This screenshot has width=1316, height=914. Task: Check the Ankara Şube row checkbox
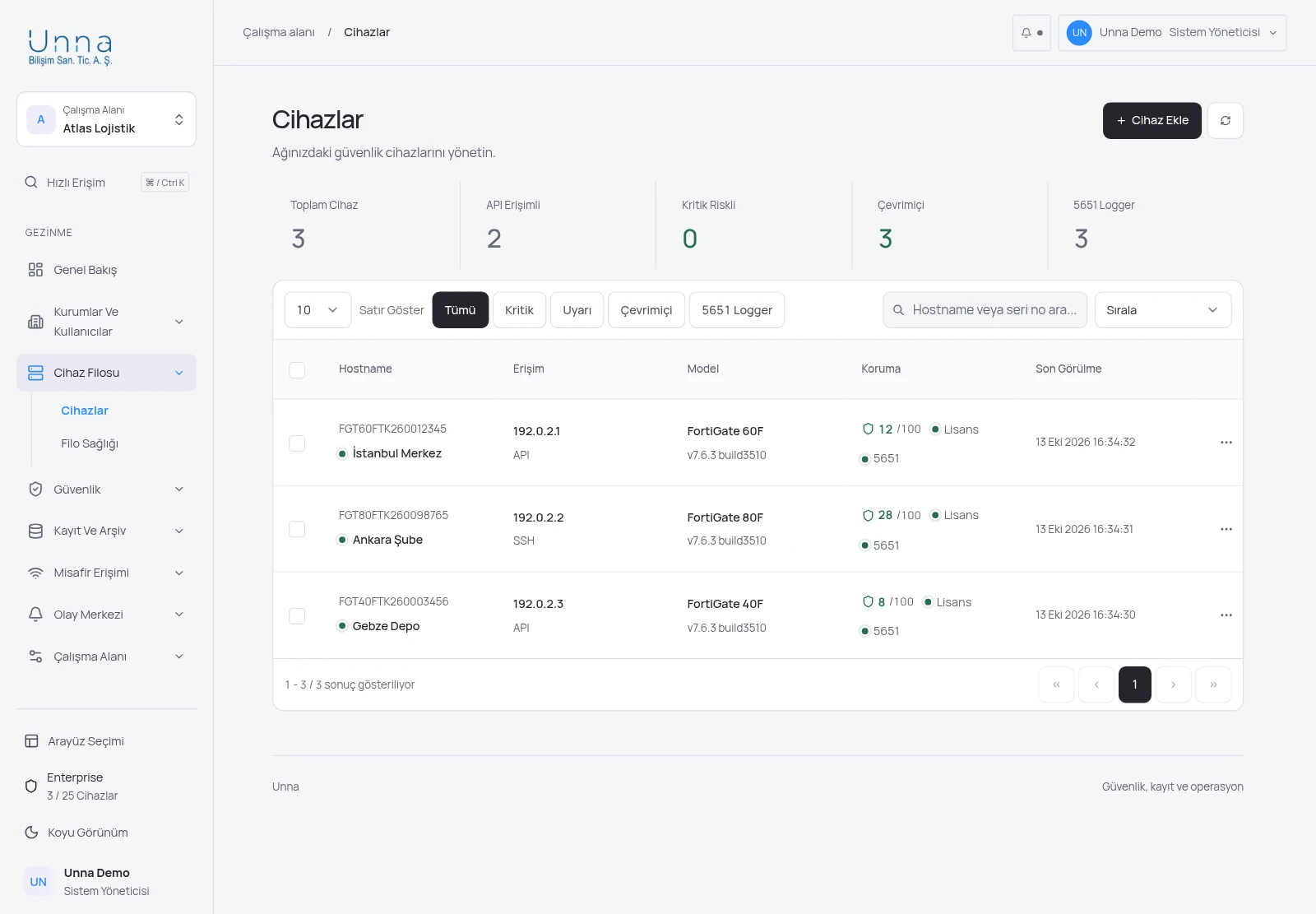pos(297,529)
